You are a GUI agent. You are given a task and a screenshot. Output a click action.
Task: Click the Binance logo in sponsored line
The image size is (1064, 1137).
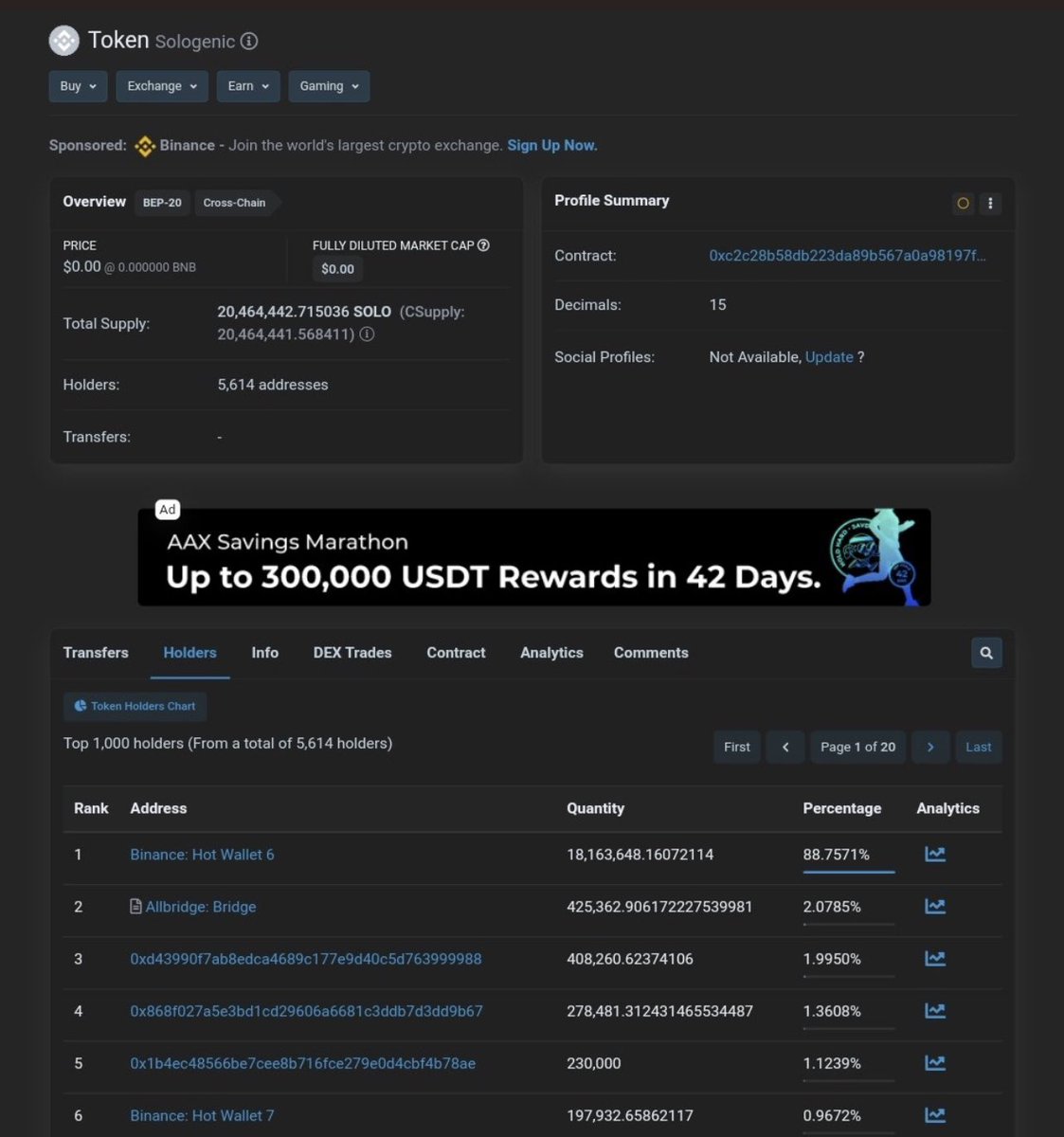click(145, 146)
